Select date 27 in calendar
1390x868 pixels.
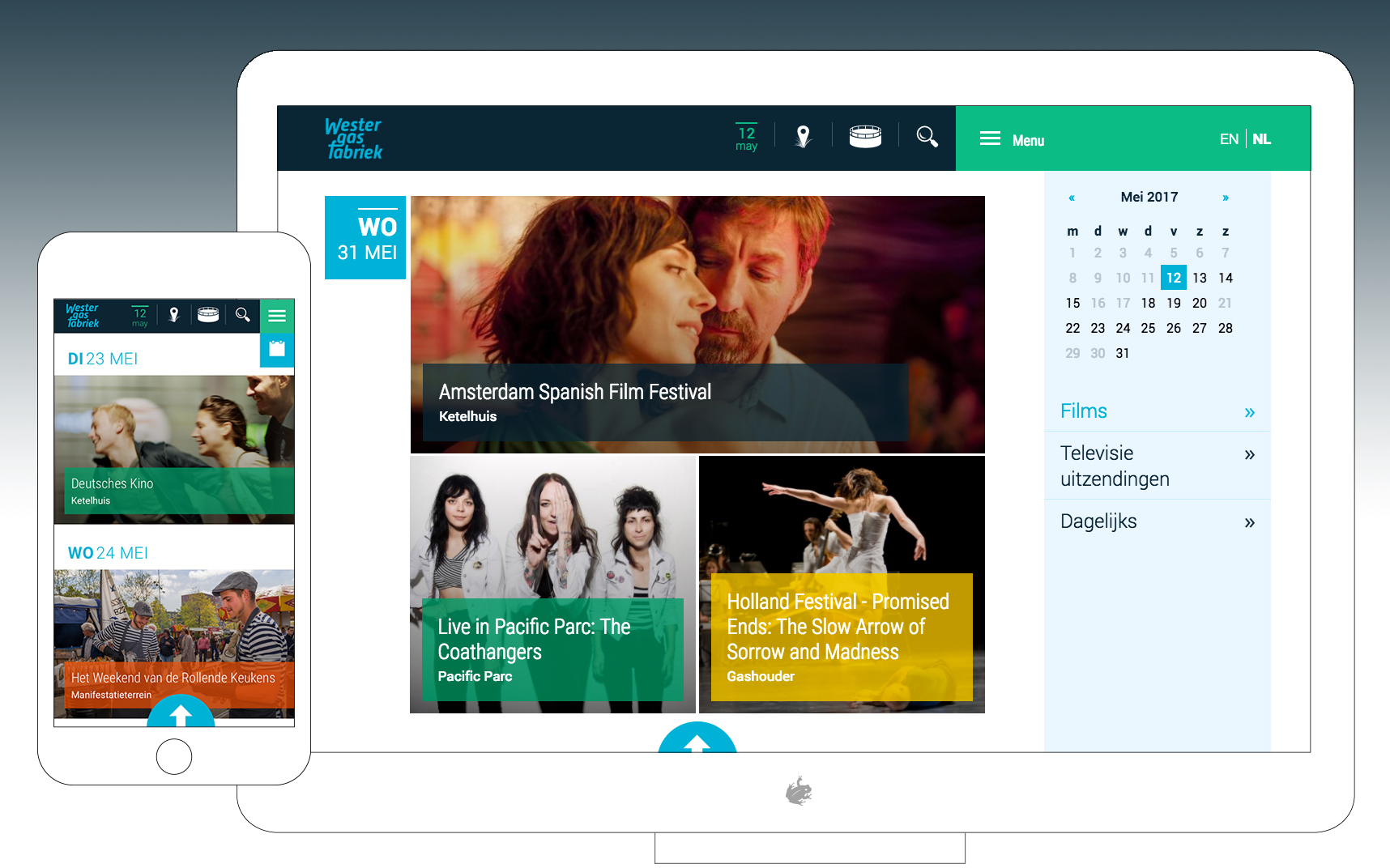(x=1200, y=328)
